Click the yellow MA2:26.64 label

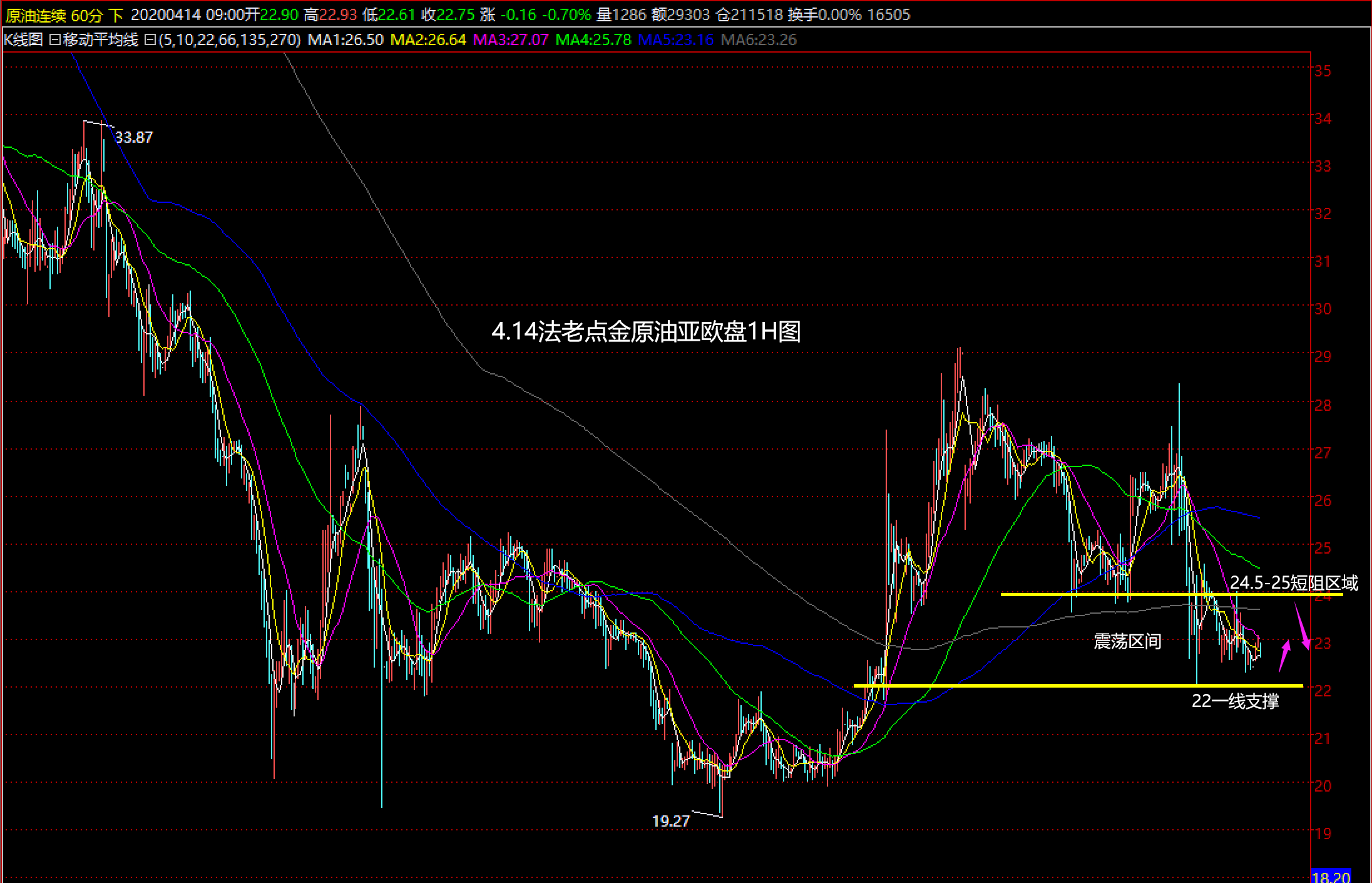coord(428,40)
